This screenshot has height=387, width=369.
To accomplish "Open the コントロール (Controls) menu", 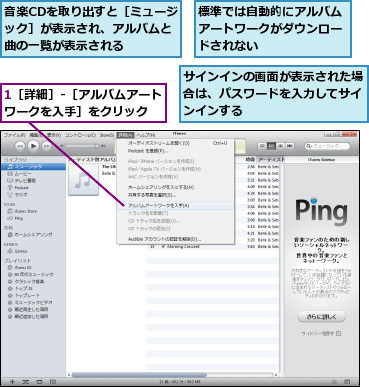I will 80,135.
